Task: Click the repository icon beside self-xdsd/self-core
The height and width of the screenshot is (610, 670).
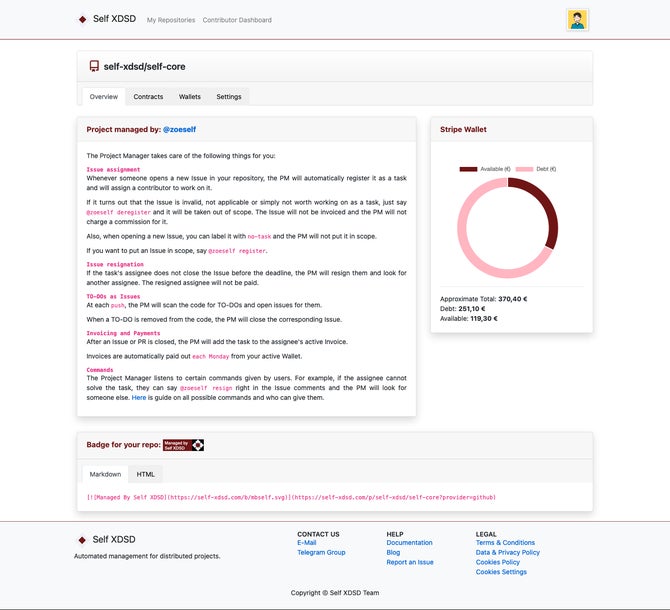Action: 94,66
